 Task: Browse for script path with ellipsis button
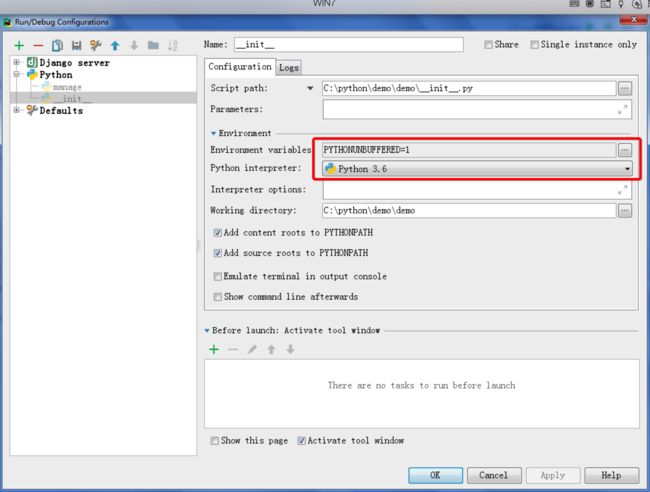pos(625,88)
